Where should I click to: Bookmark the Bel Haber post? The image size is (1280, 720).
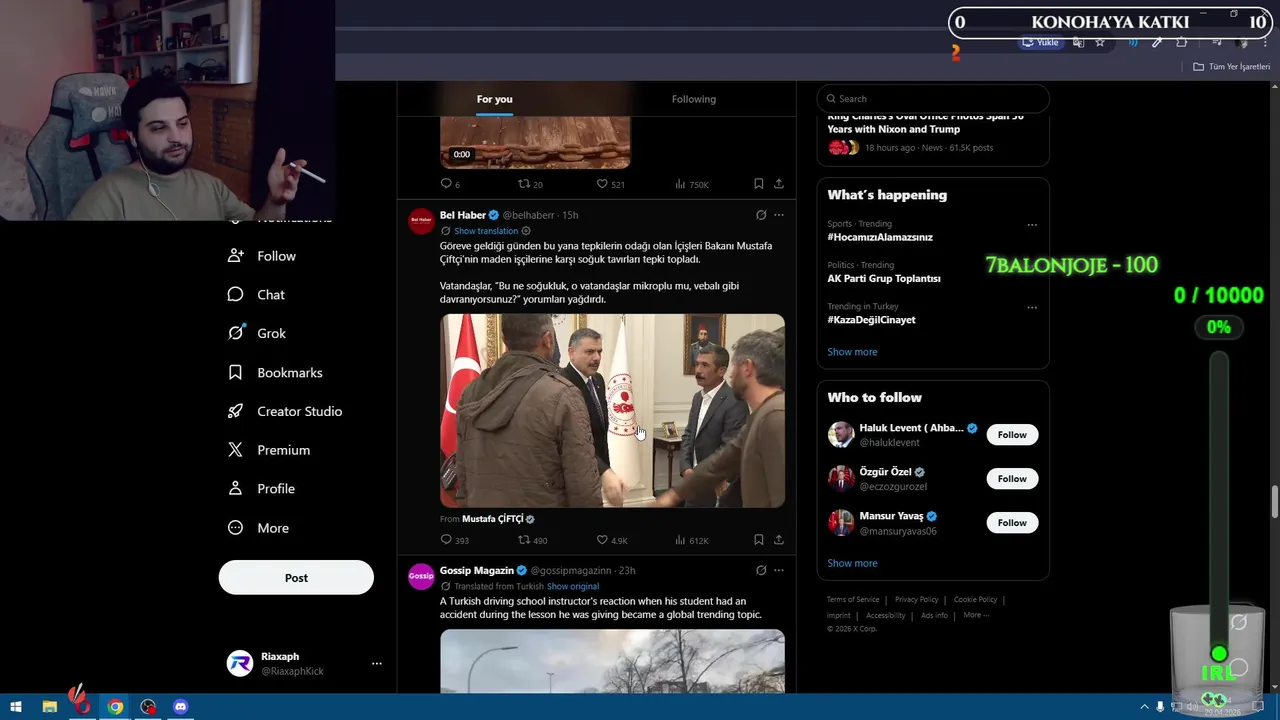758,540
